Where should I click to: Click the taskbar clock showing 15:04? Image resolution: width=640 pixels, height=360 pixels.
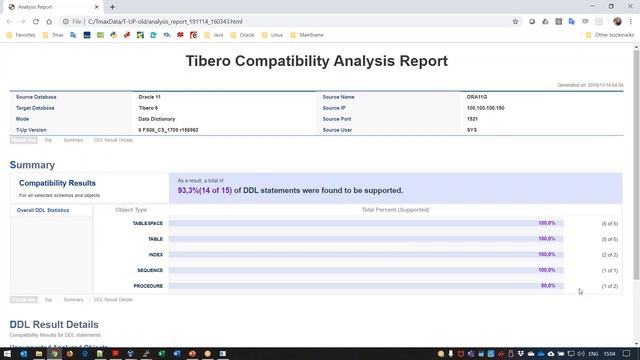click(609, 354)
